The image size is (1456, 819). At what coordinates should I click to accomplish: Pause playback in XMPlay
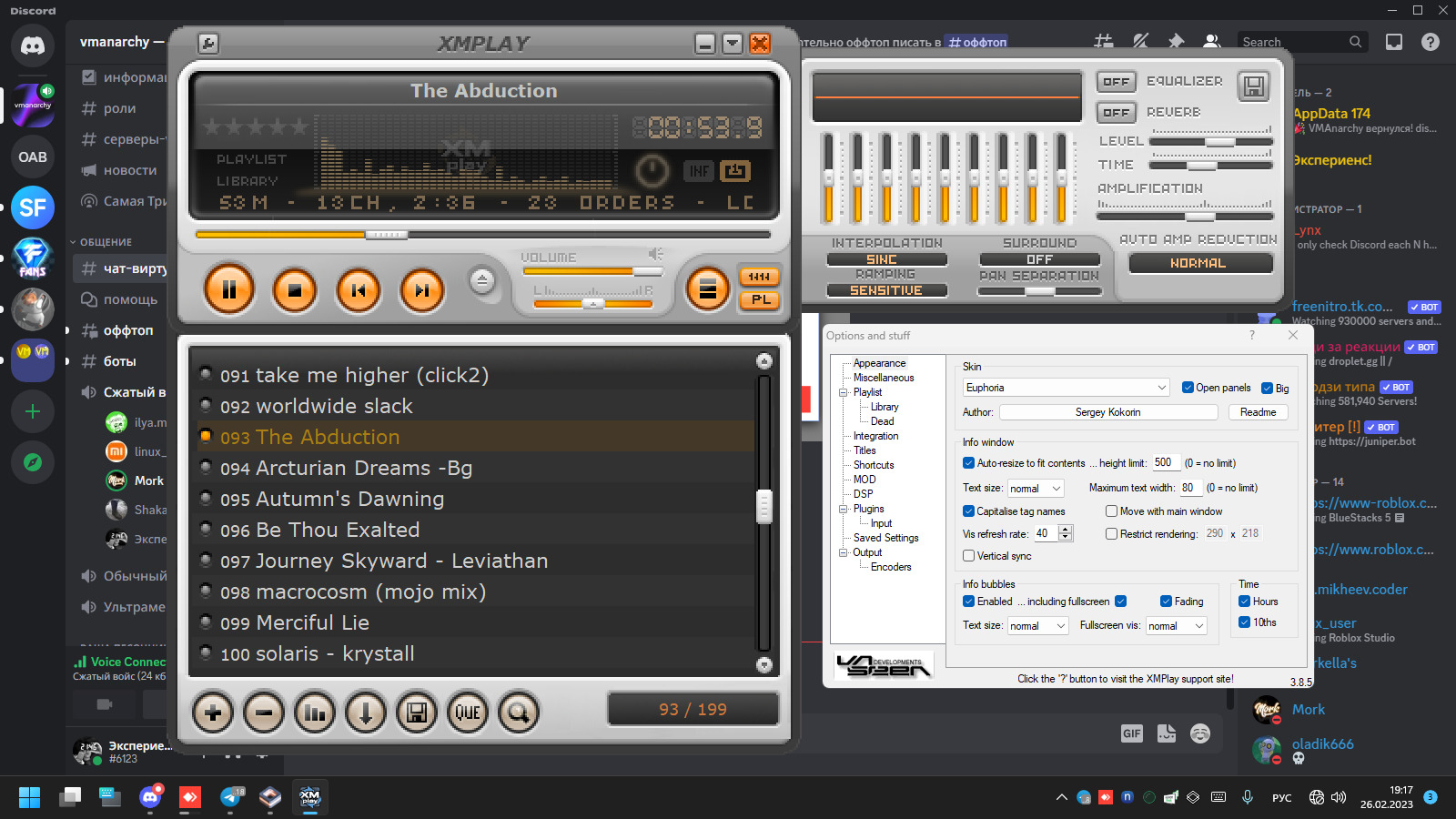click(229, 290)
